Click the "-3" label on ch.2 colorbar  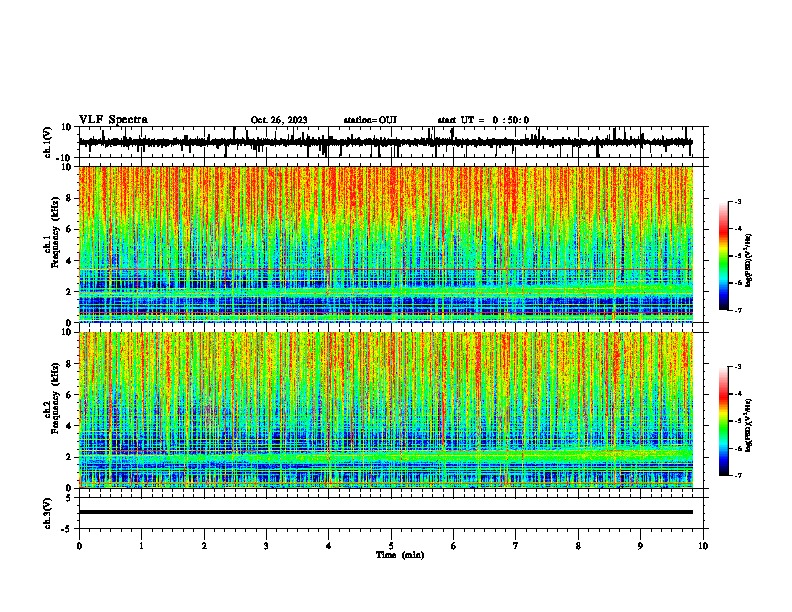coord(738,367)
